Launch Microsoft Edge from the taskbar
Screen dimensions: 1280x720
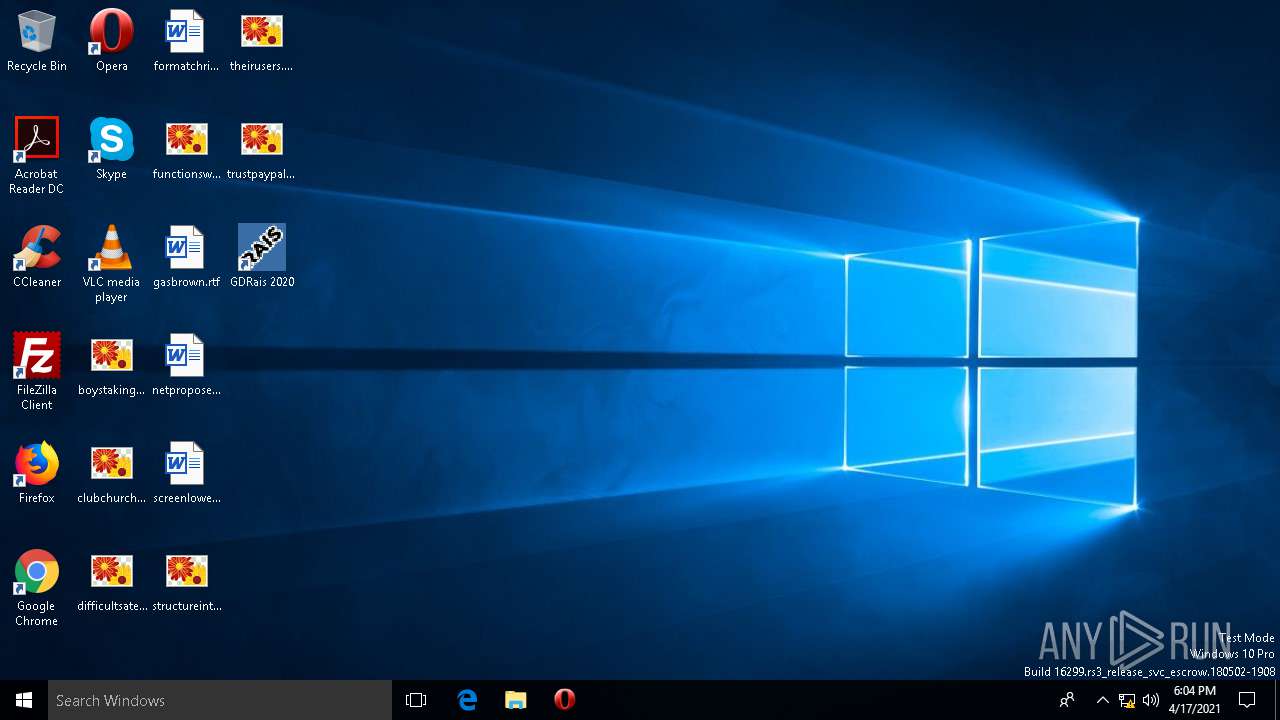point(467,700)
